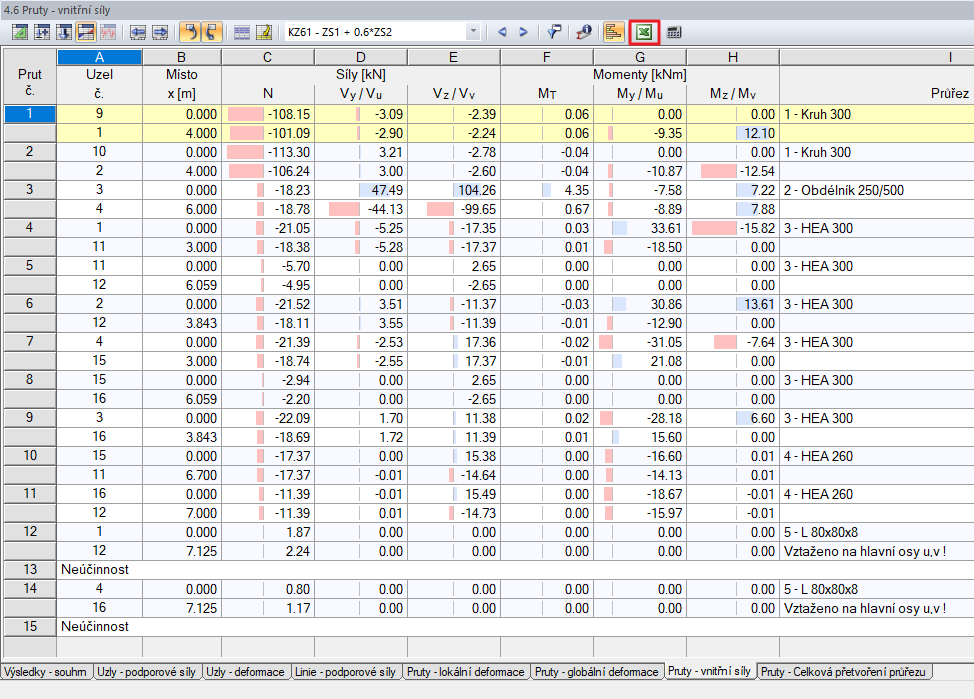Click the info pick-in-graphic icon
This screenshot has width=974, height=699.
583,32
